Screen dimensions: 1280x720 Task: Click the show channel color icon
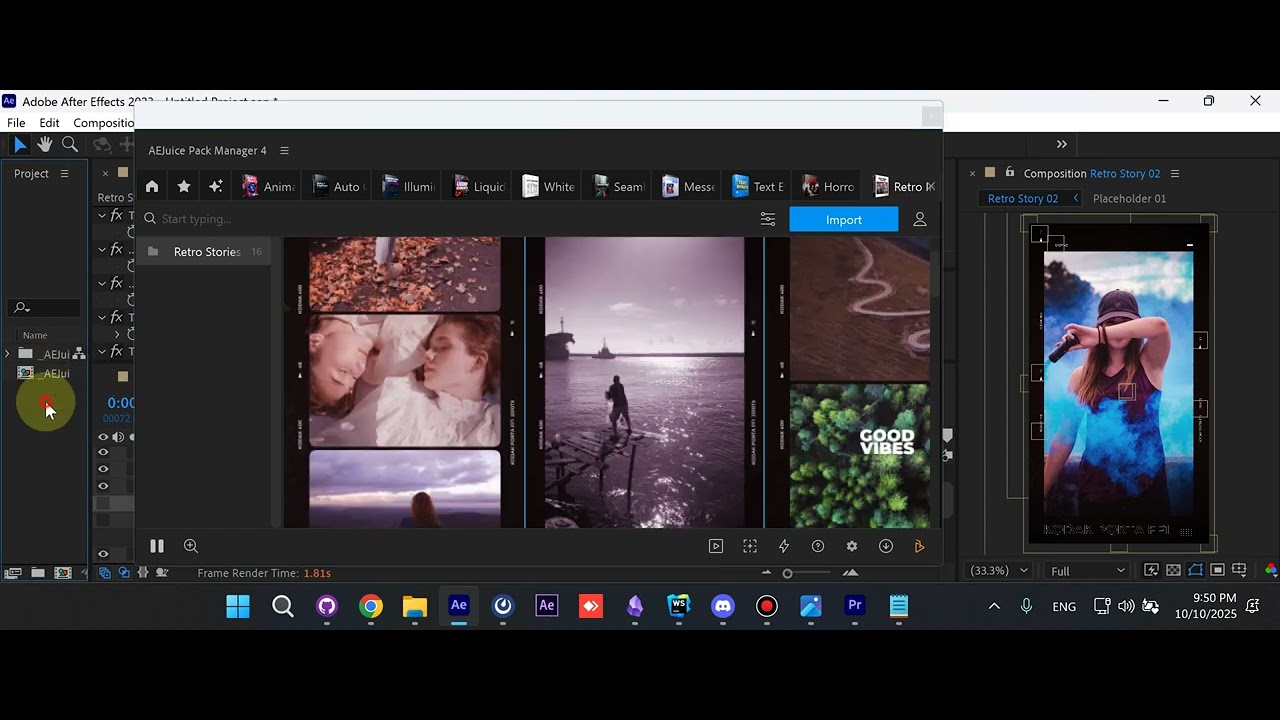1271,571
